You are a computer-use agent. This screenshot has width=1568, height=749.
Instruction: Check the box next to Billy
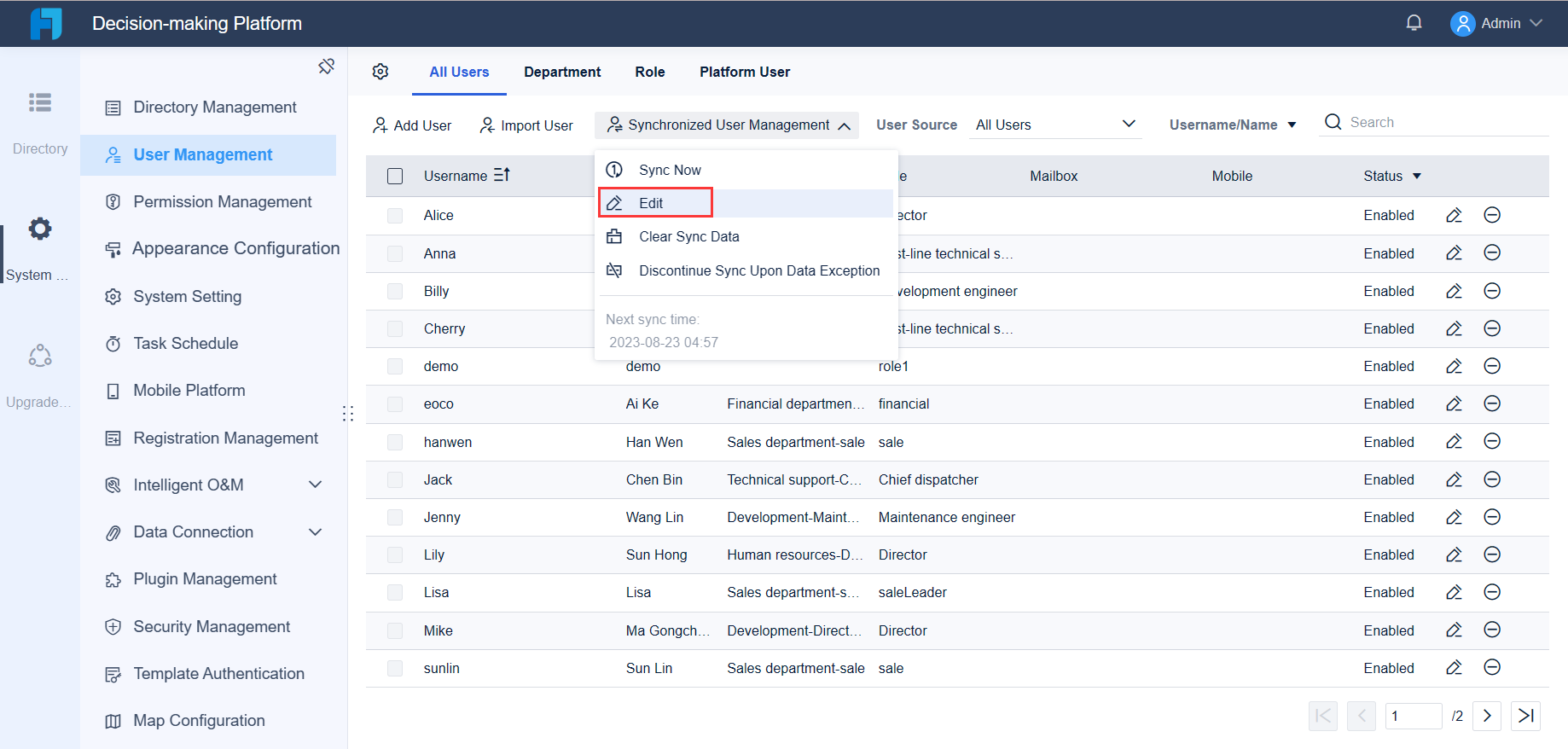pyautogui.click(x=395, y=291)
